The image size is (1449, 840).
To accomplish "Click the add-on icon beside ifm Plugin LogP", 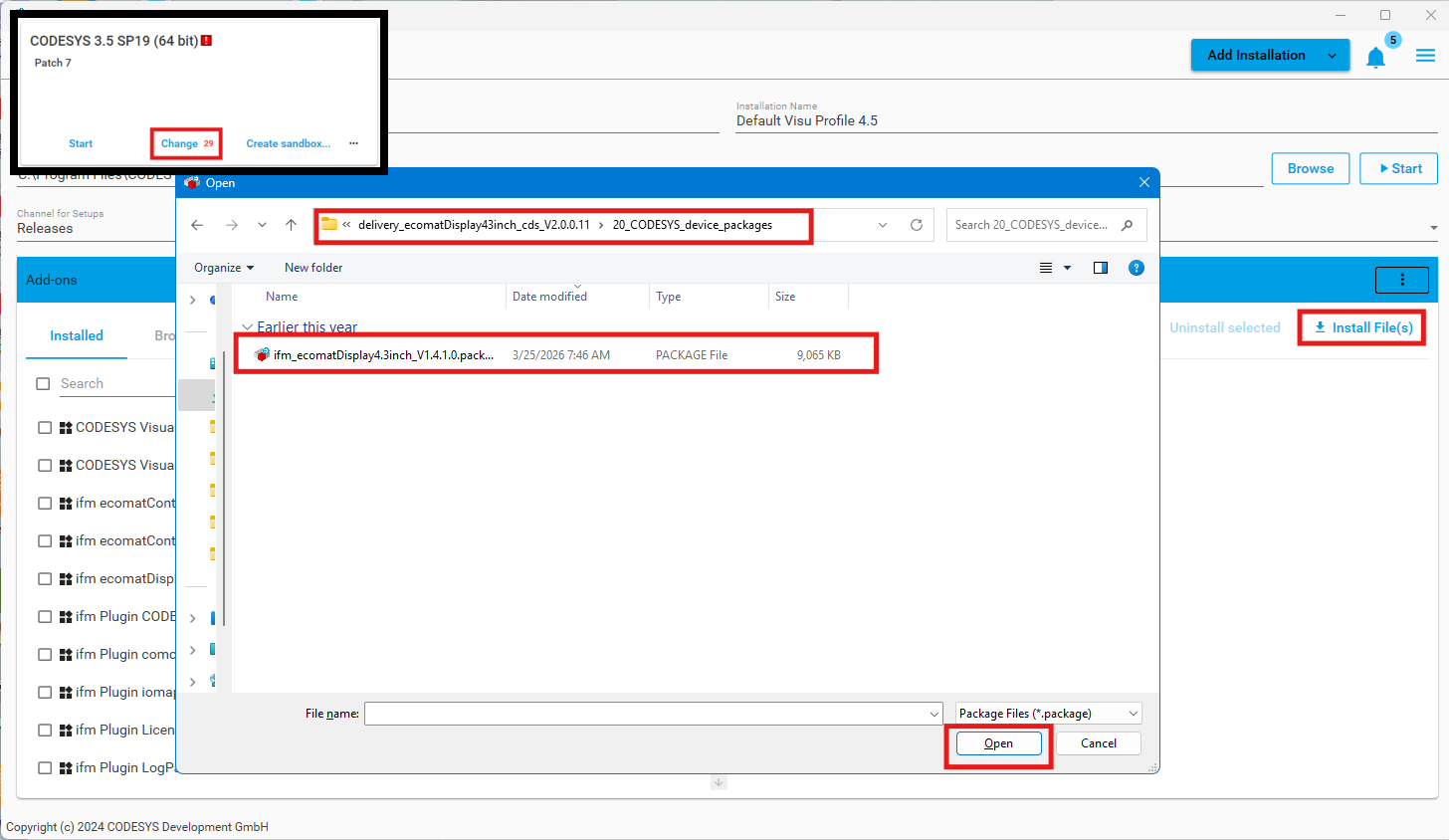I will [x=66, y=768].
